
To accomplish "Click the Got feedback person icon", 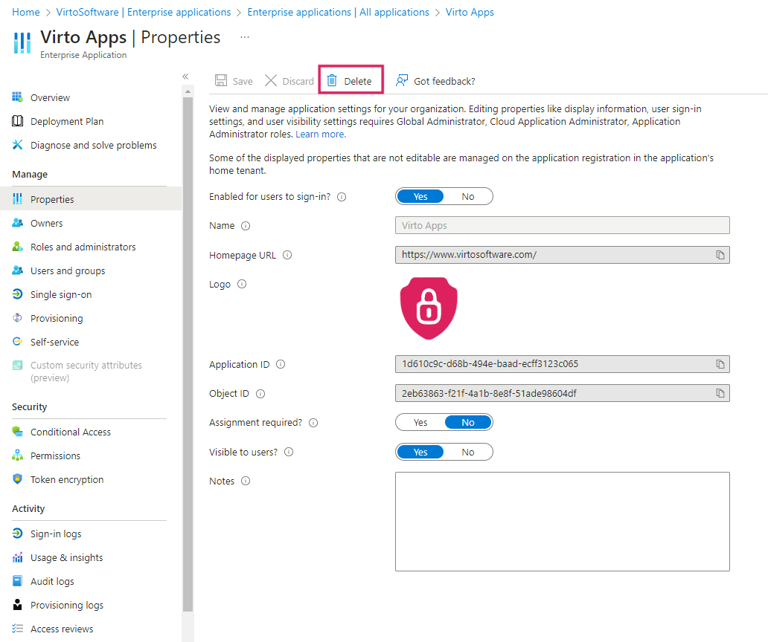I will (x=402, y=80).
